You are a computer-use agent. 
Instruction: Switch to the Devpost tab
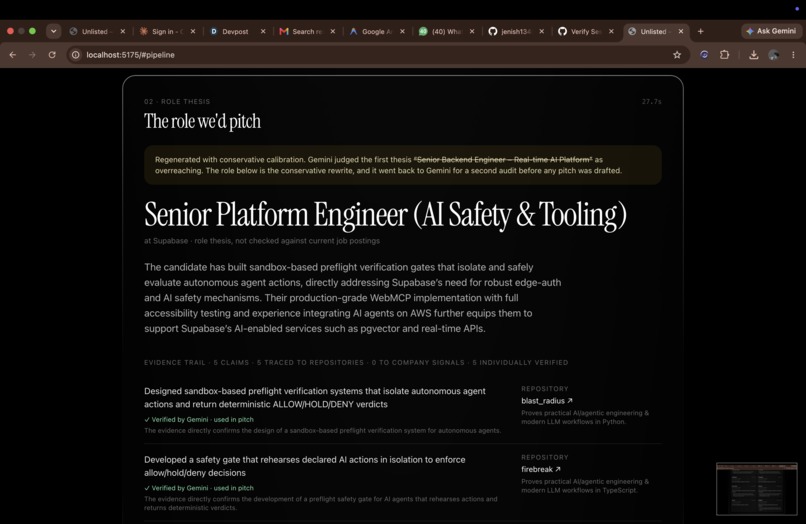(x=235, y=31)
